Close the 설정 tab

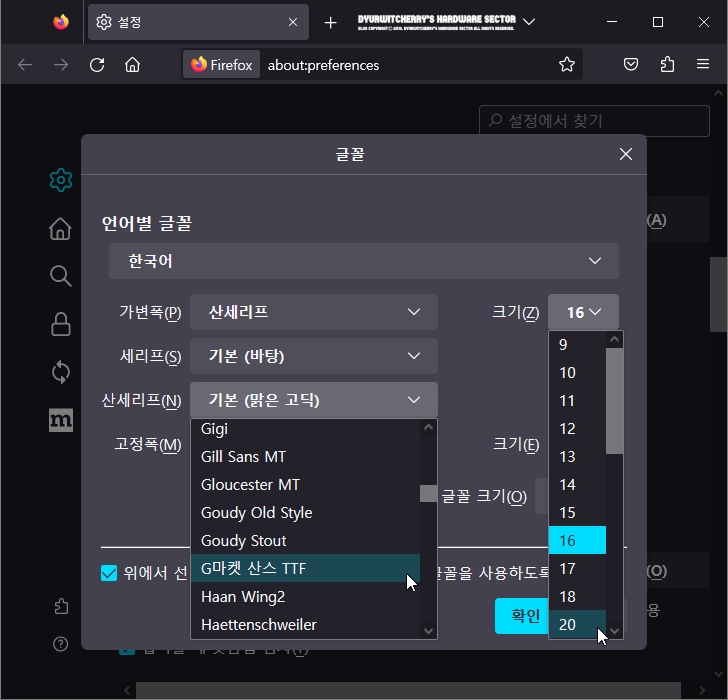pos(293,22)
